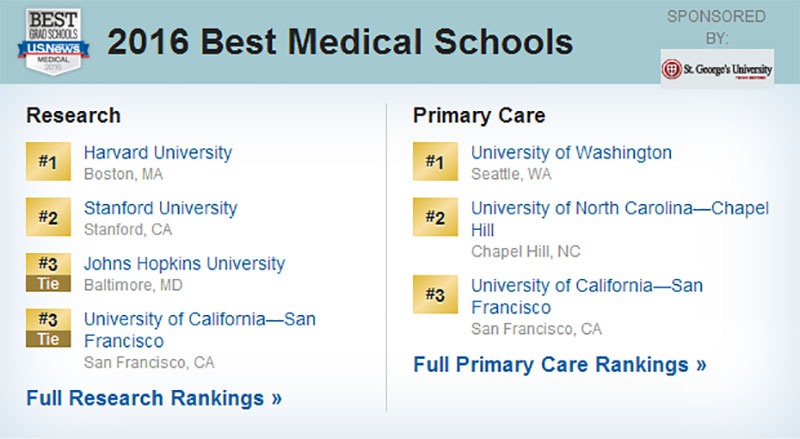Open the Harvard University link
The image size is (800, 439).
(x=158, y=152)
